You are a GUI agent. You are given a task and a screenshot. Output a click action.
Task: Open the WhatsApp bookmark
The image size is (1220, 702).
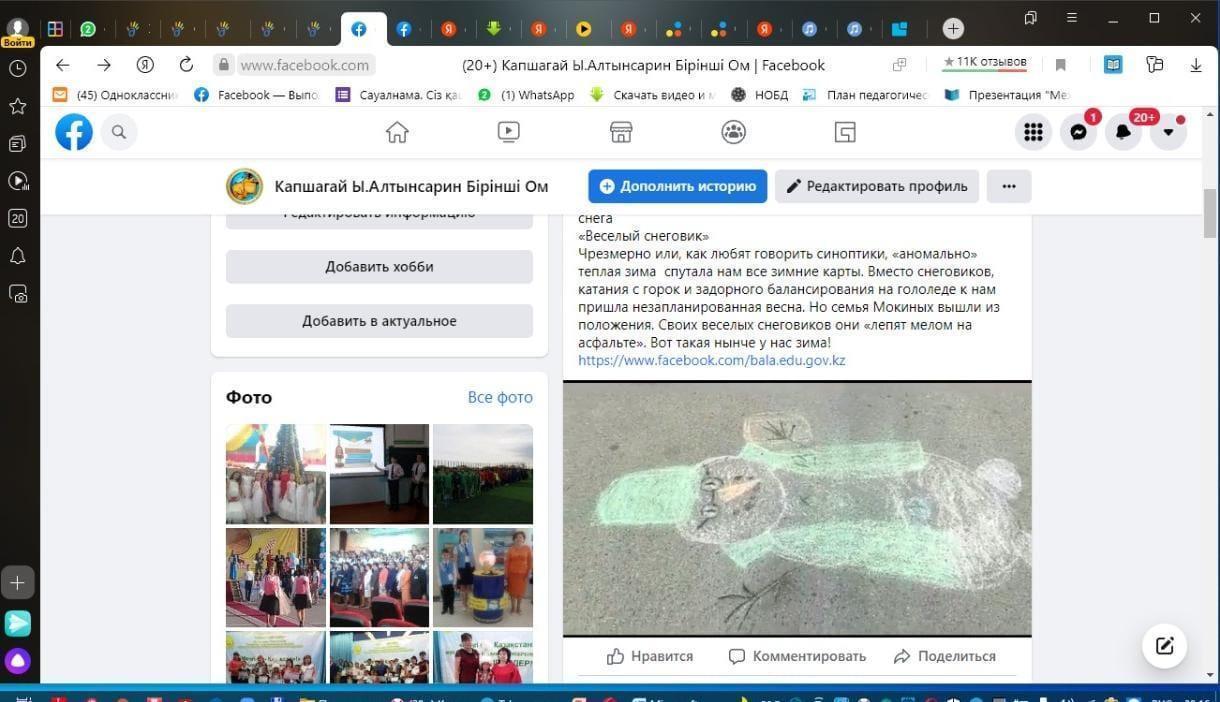point(527,95)
